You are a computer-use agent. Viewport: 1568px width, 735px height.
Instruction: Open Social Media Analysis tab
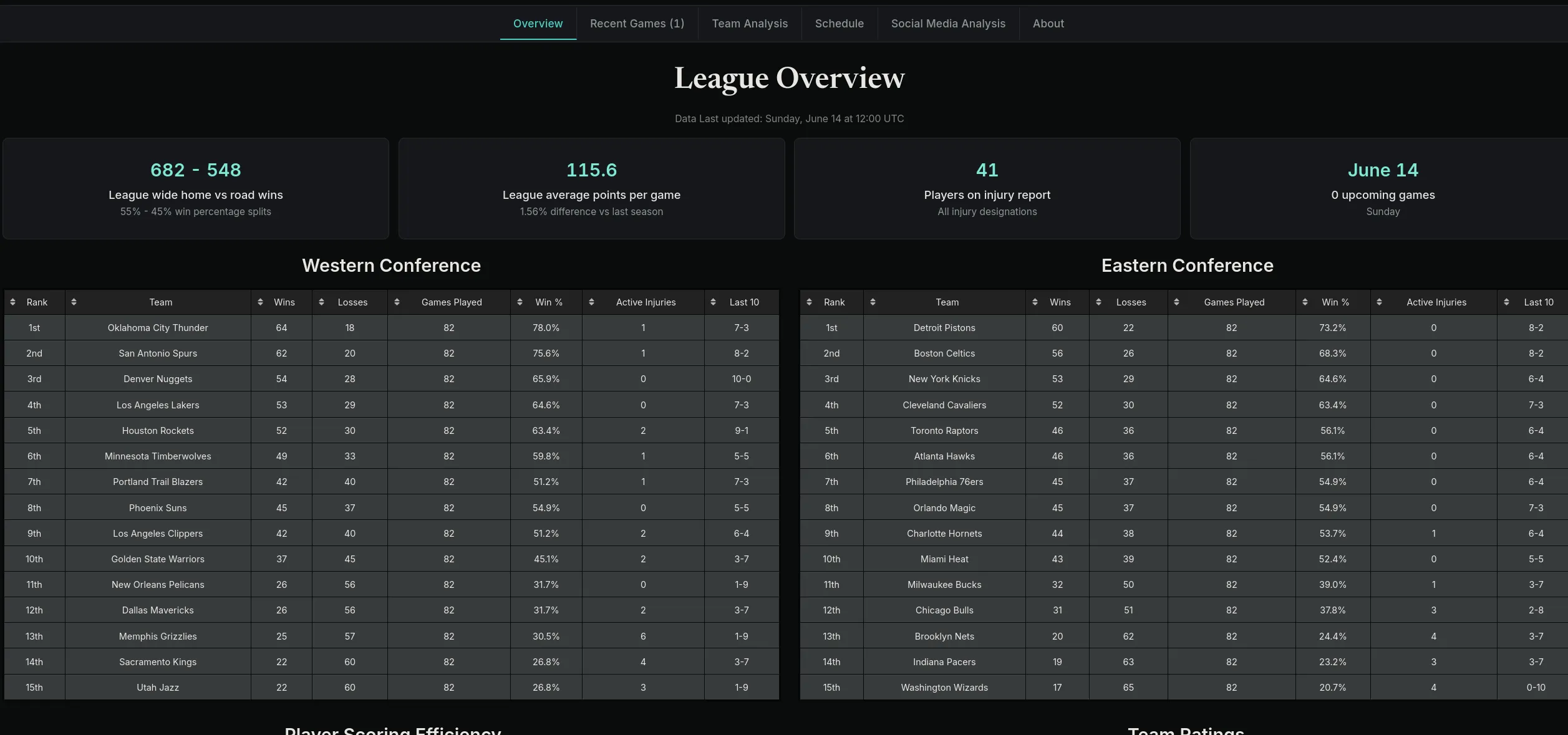coord(948,24)
